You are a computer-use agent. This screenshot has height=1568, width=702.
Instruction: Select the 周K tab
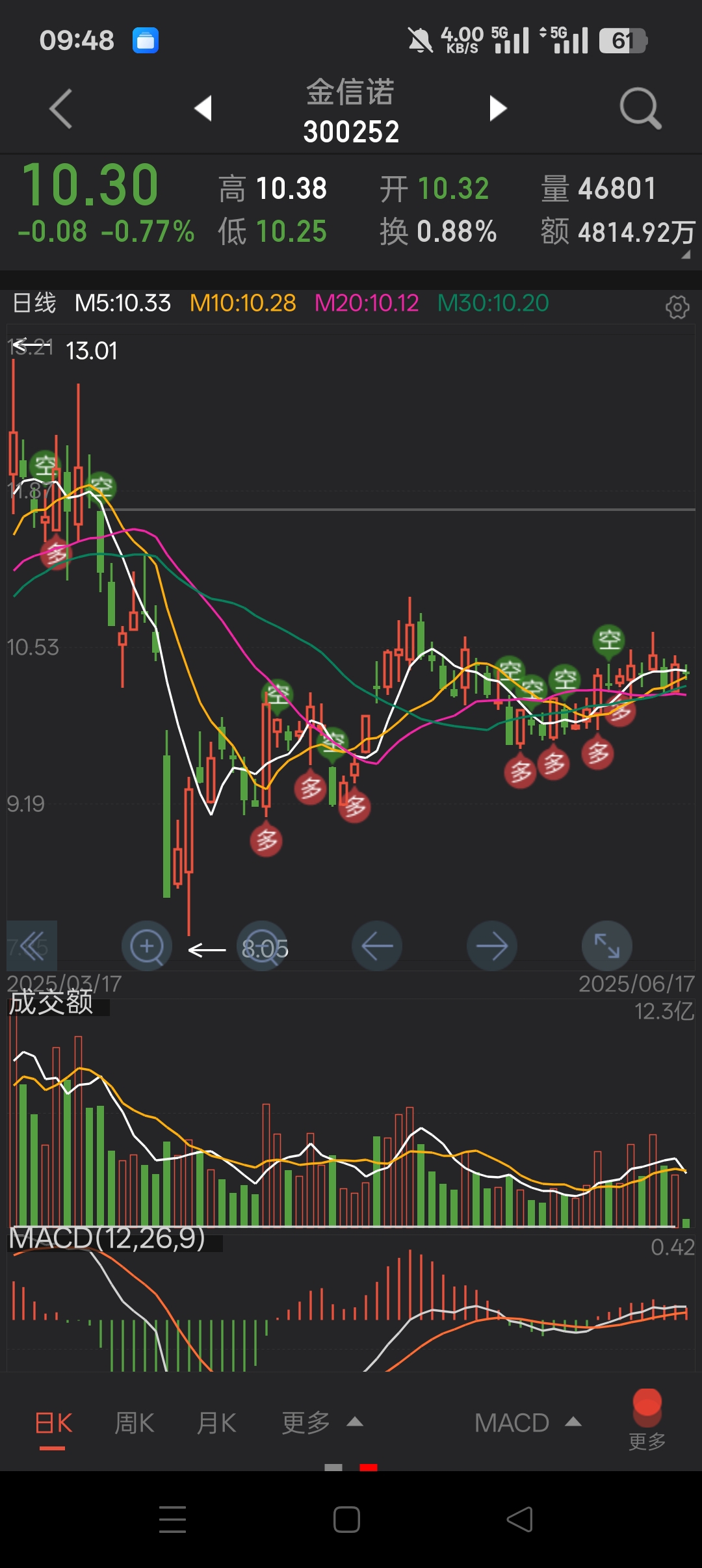135,1424
